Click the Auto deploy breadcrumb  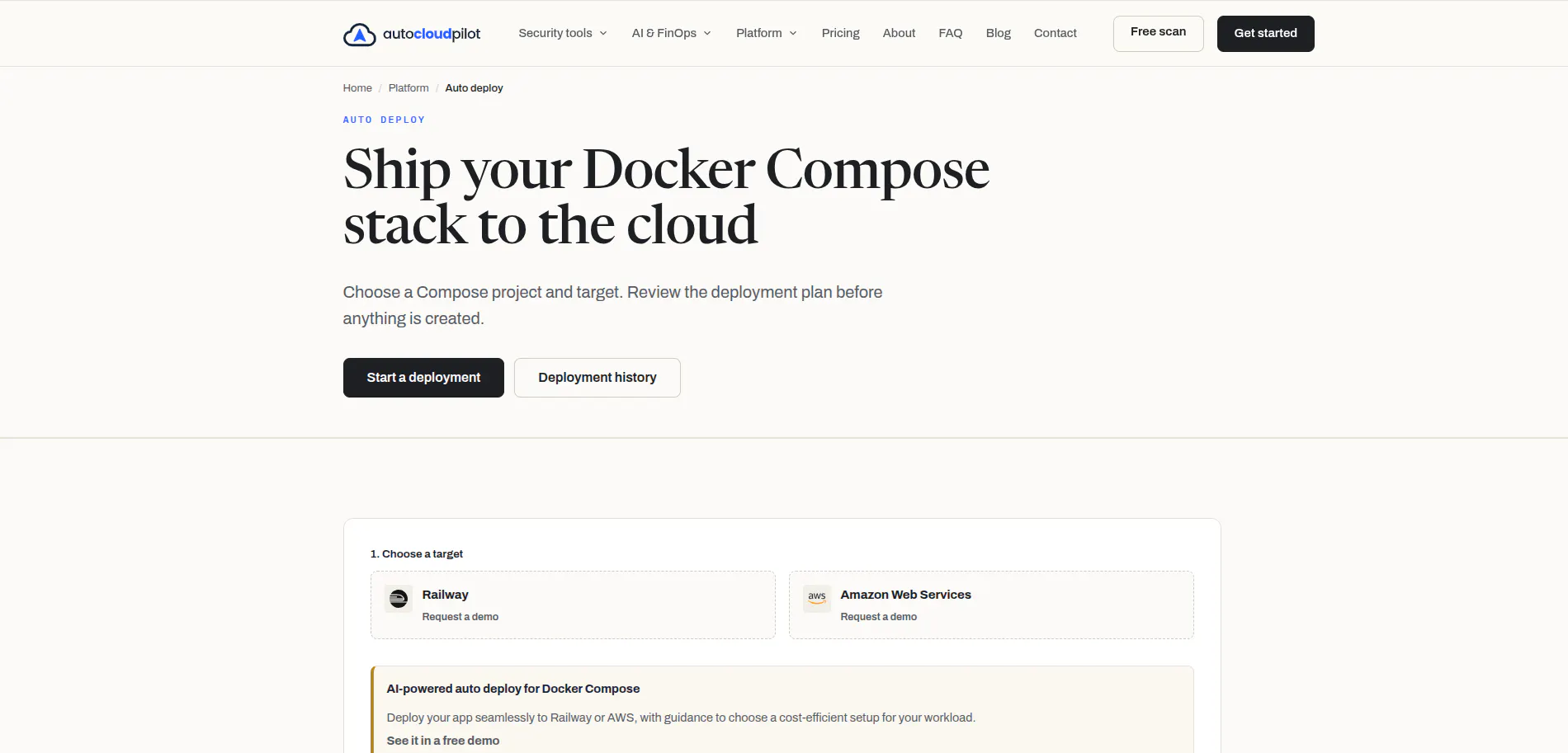click(x=474, y=88)
